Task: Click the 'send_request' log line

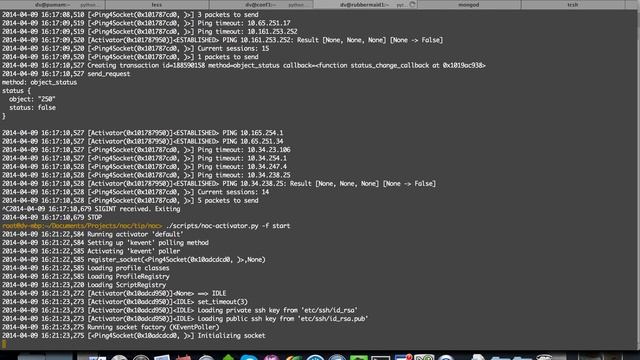Action: [66, 74]
